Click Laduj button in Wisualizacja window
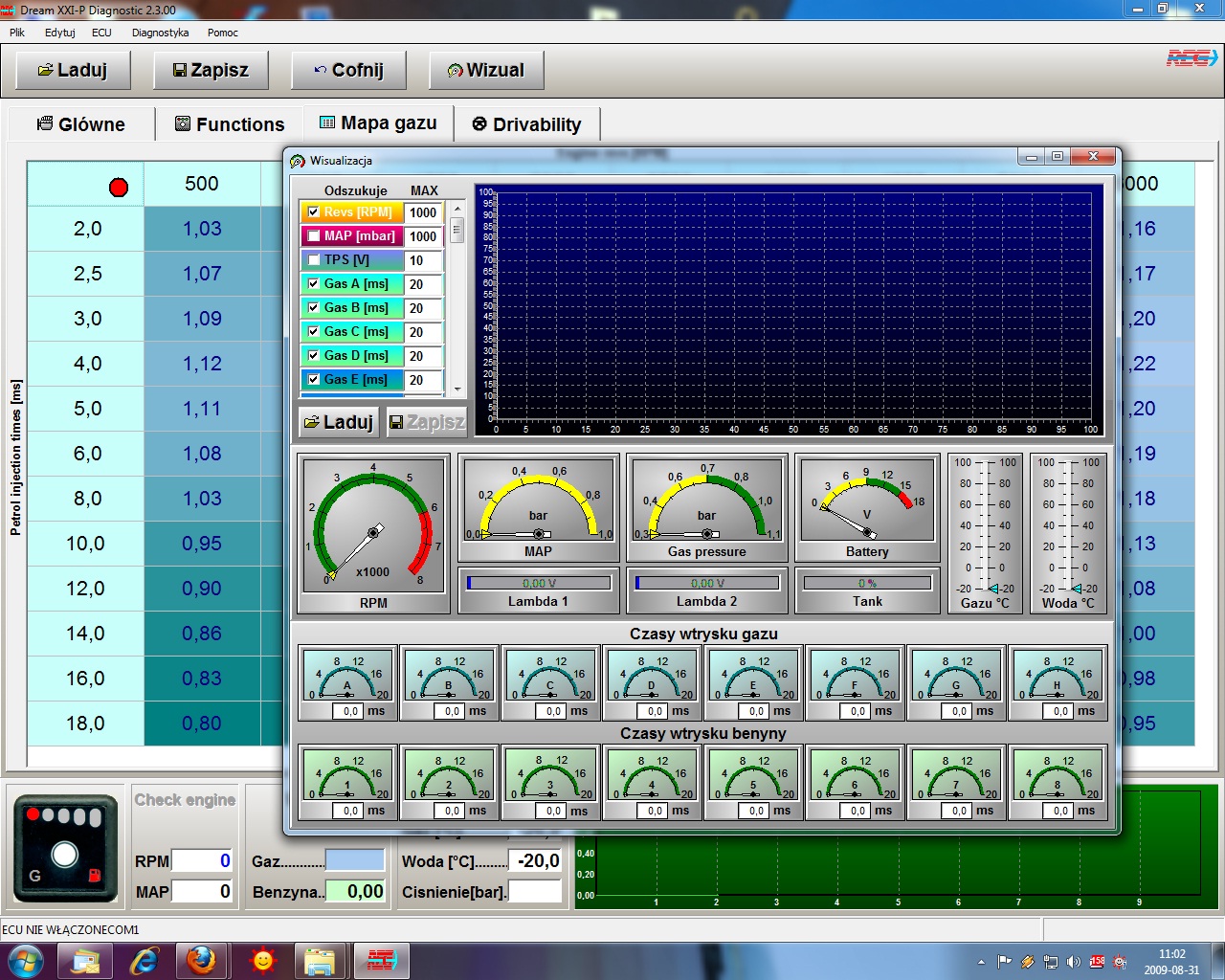Viewport: 1225px width, 980px height. [339, 422]
